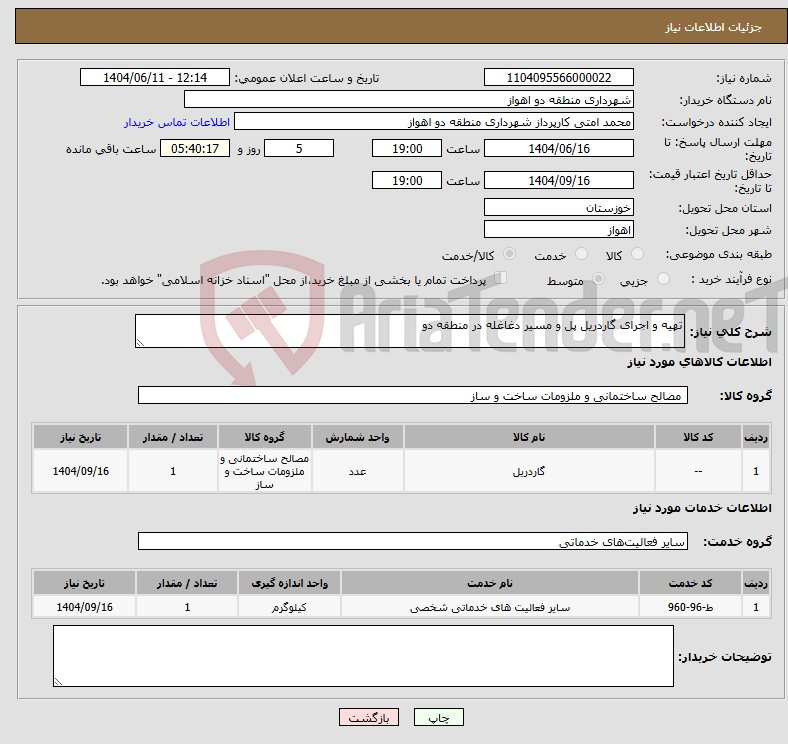Click the service code ط-96-960 cell
This screenshot has width=788, height=744.
point(690,607)
